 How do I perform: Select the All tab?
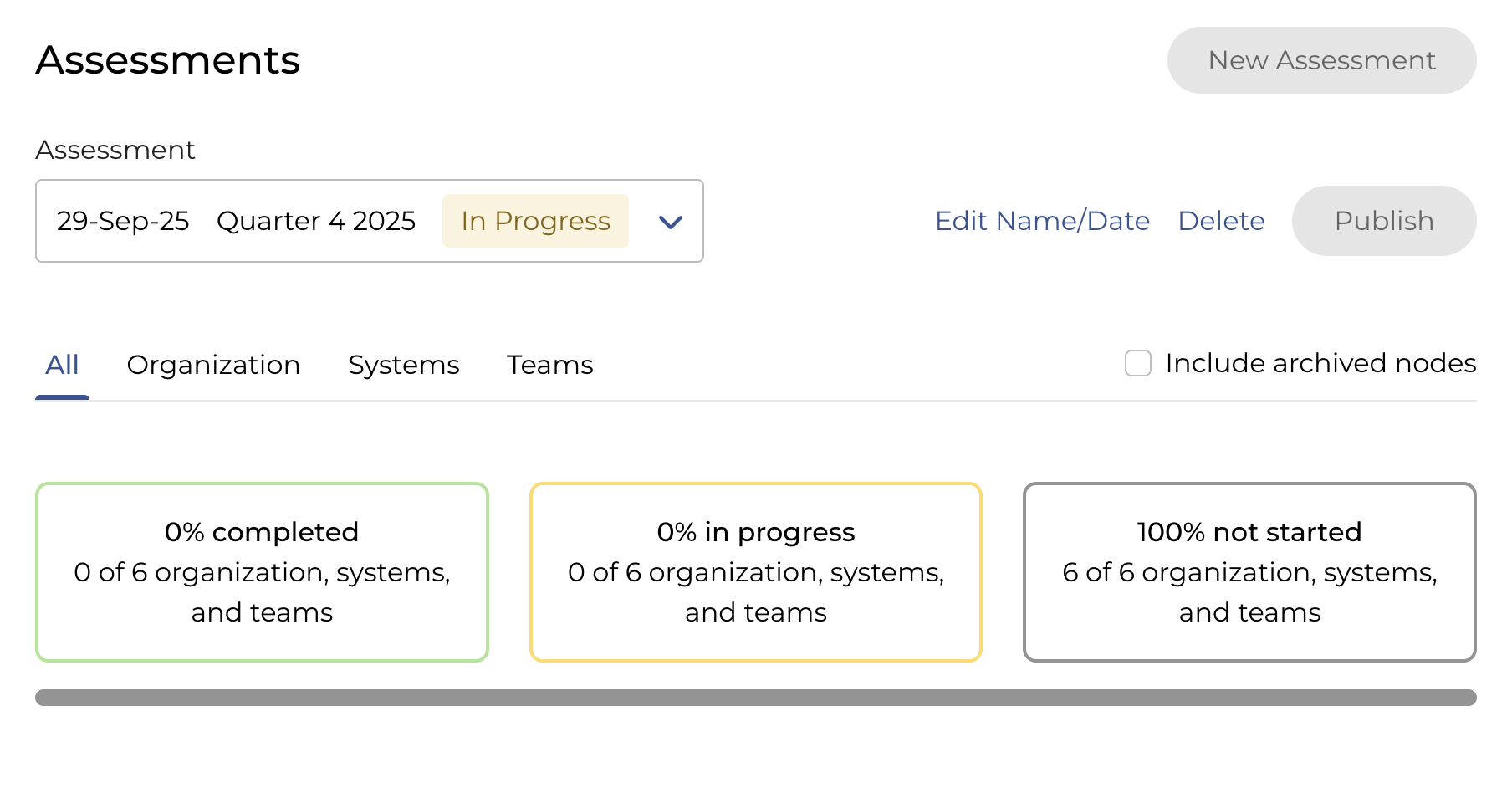(x=62, y=365)
